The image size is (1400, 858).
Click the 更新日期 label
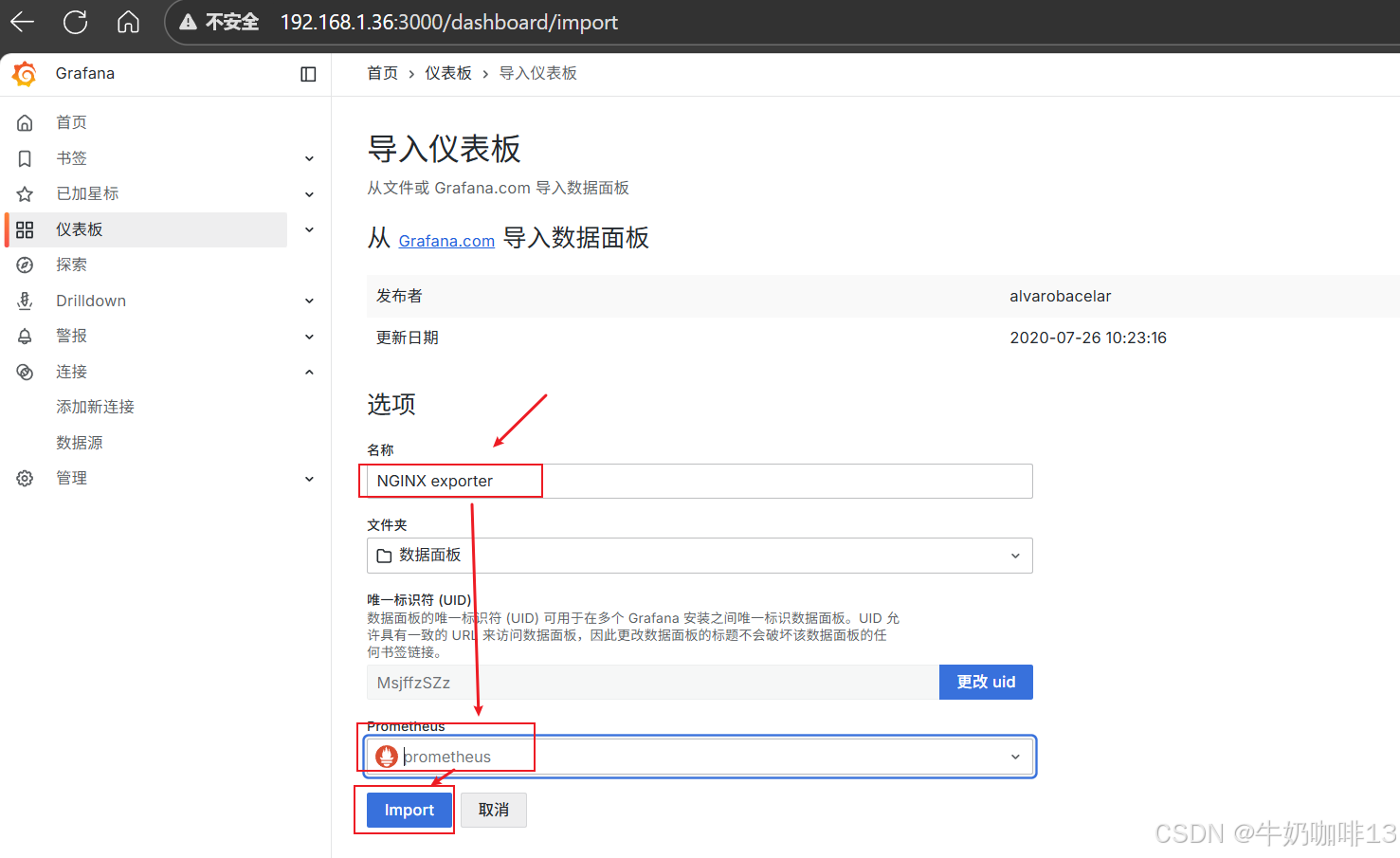click(x=408, y=338)
